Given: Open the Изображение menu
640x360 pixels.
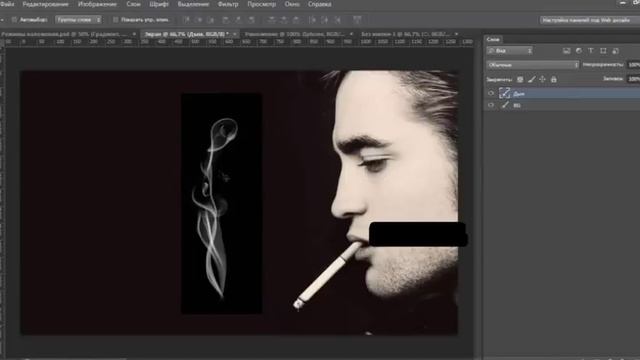Looking at the screenshot, I should pos(97,4).
